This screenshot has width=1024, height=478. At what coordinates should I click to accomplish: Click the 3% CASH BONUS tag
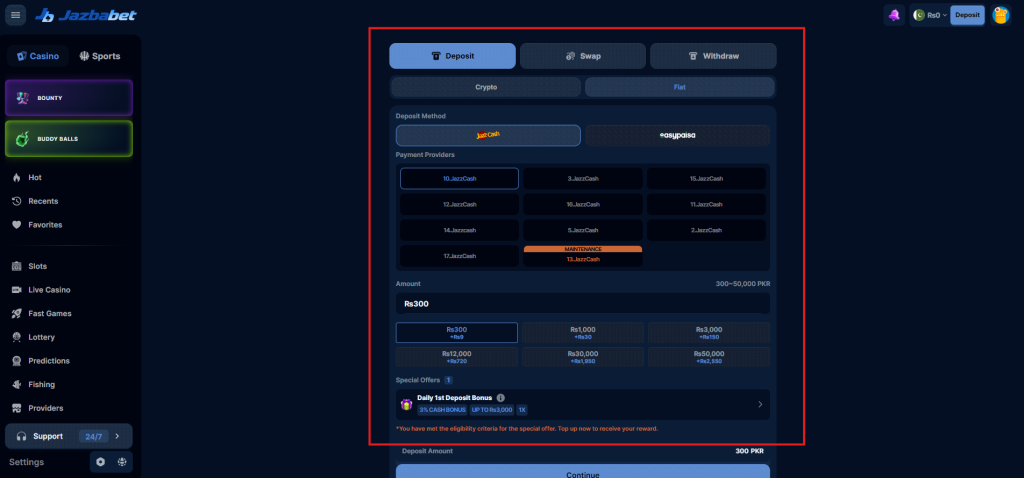[x=443, y=410]
